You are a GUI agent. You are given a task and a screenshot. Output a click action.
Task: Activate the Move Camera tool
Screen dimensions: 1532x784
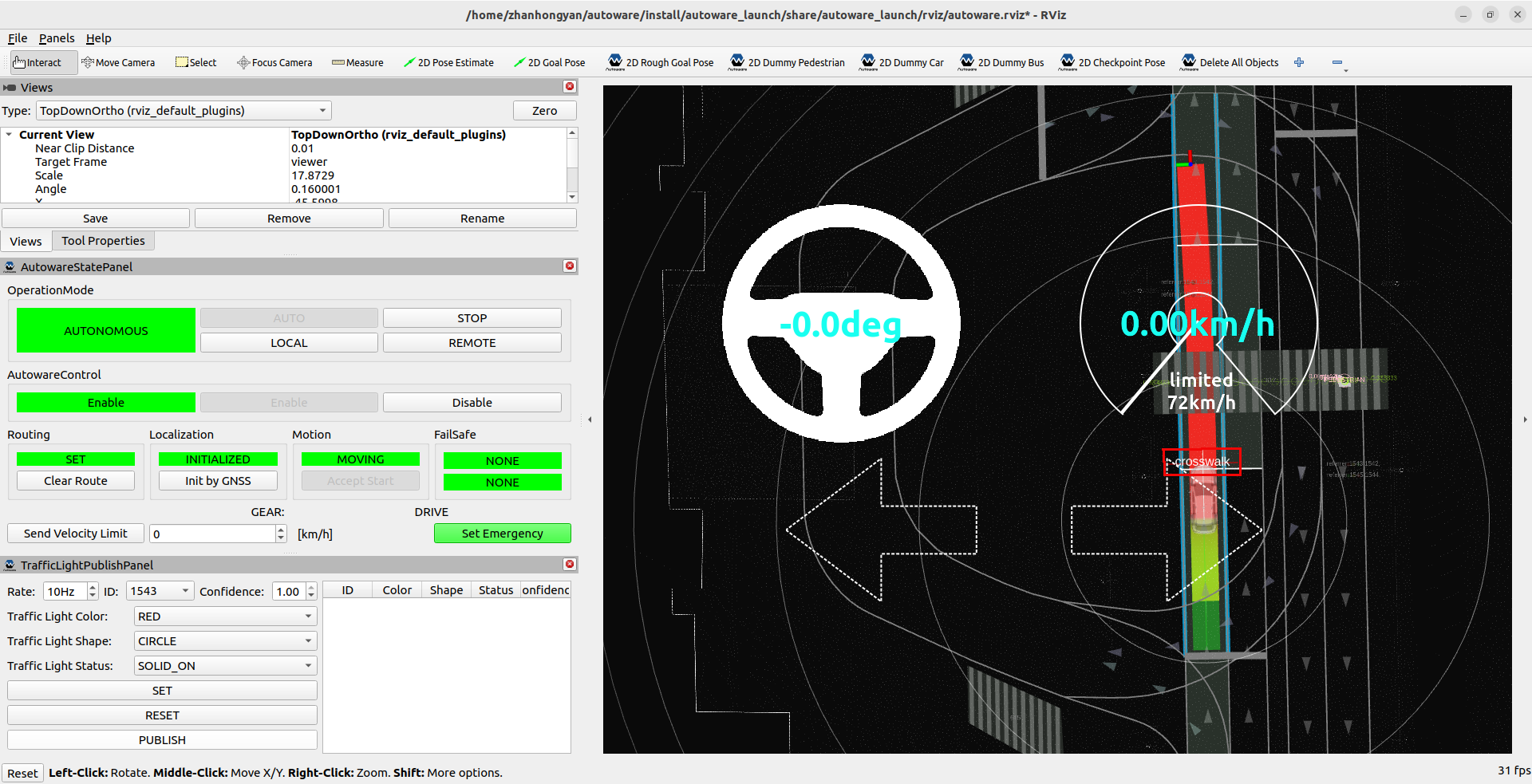coord(118,62)
